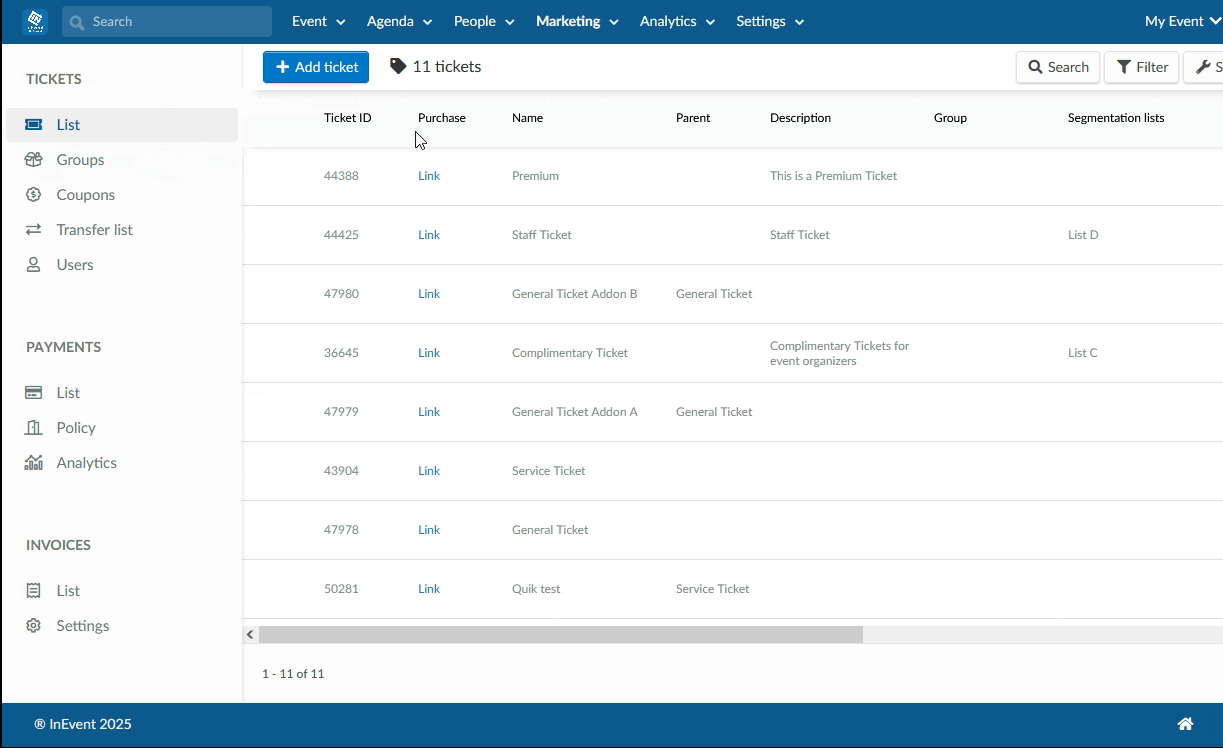Open the My Event dropdown
The width and height of the screenshot is (1223, 748).
[x=1182, y=21]
